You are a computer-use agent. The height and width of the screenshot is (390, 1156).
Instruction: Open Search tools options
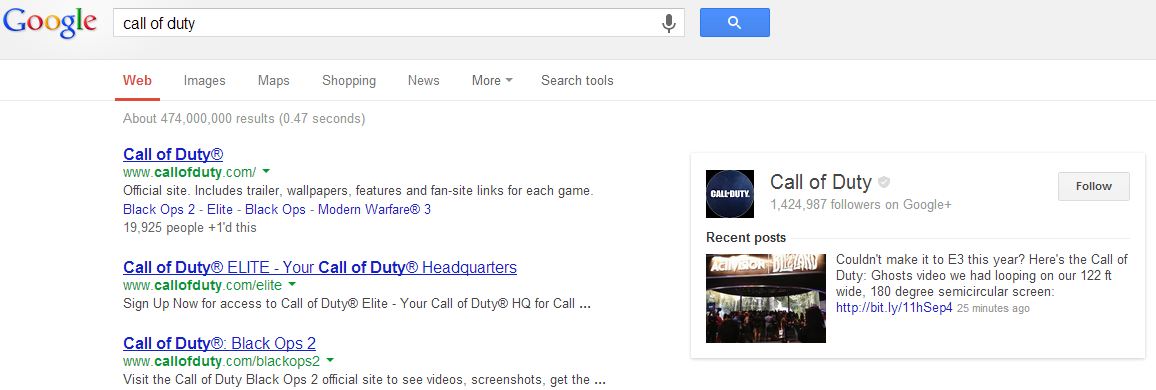(577, 80)
